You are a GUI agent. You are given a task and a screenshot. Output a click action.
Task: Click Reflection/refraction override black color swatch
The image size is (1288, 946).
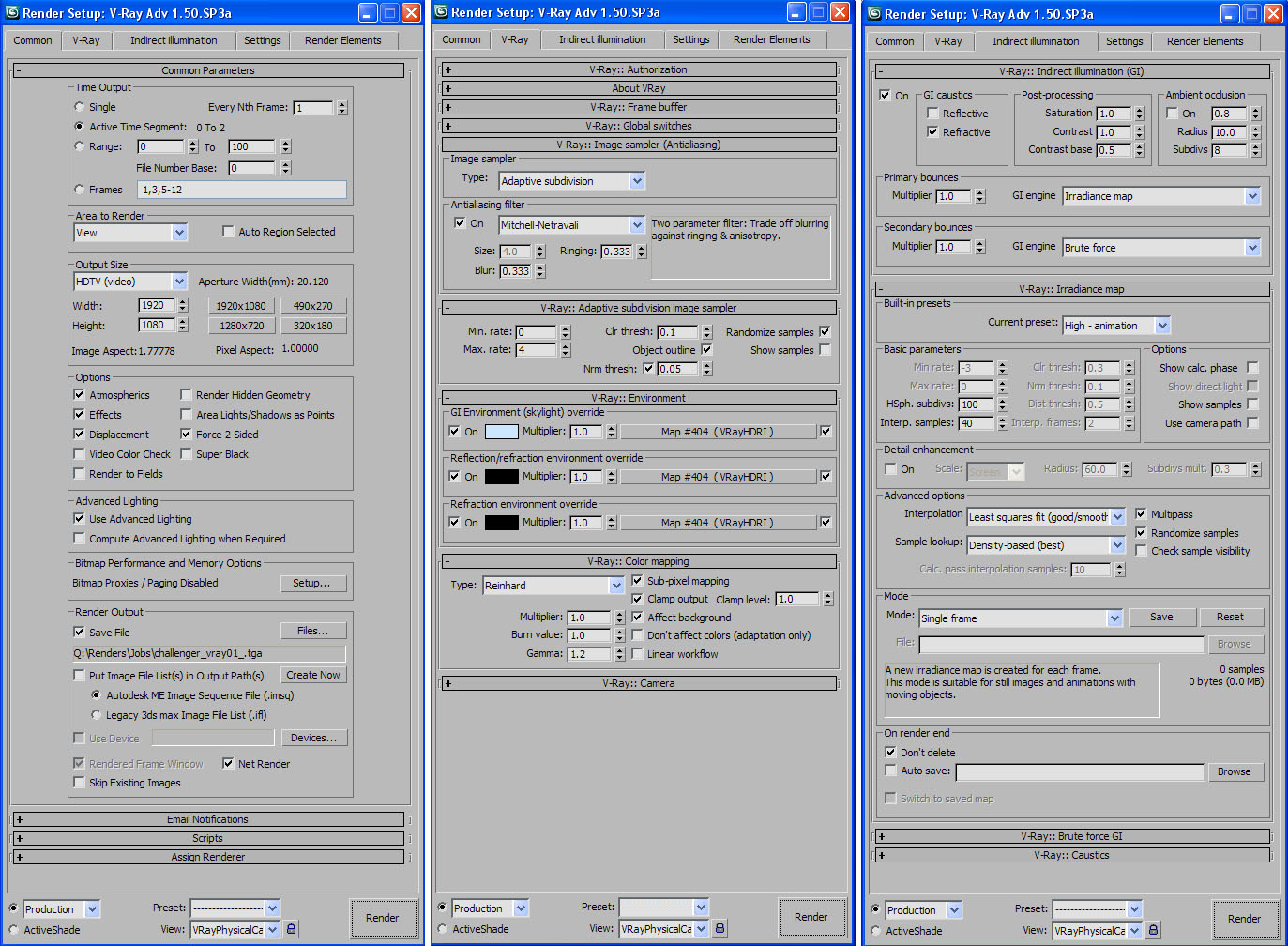(501, 477)
